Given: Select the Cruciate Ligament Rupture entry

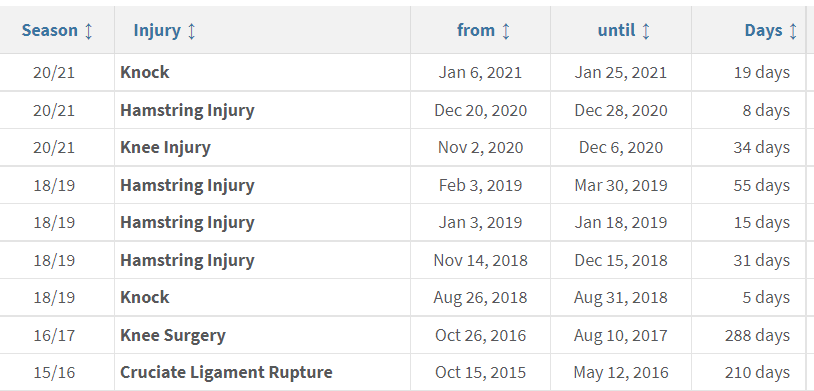Looking at the screenshot, I should click(x=226, y=372).
